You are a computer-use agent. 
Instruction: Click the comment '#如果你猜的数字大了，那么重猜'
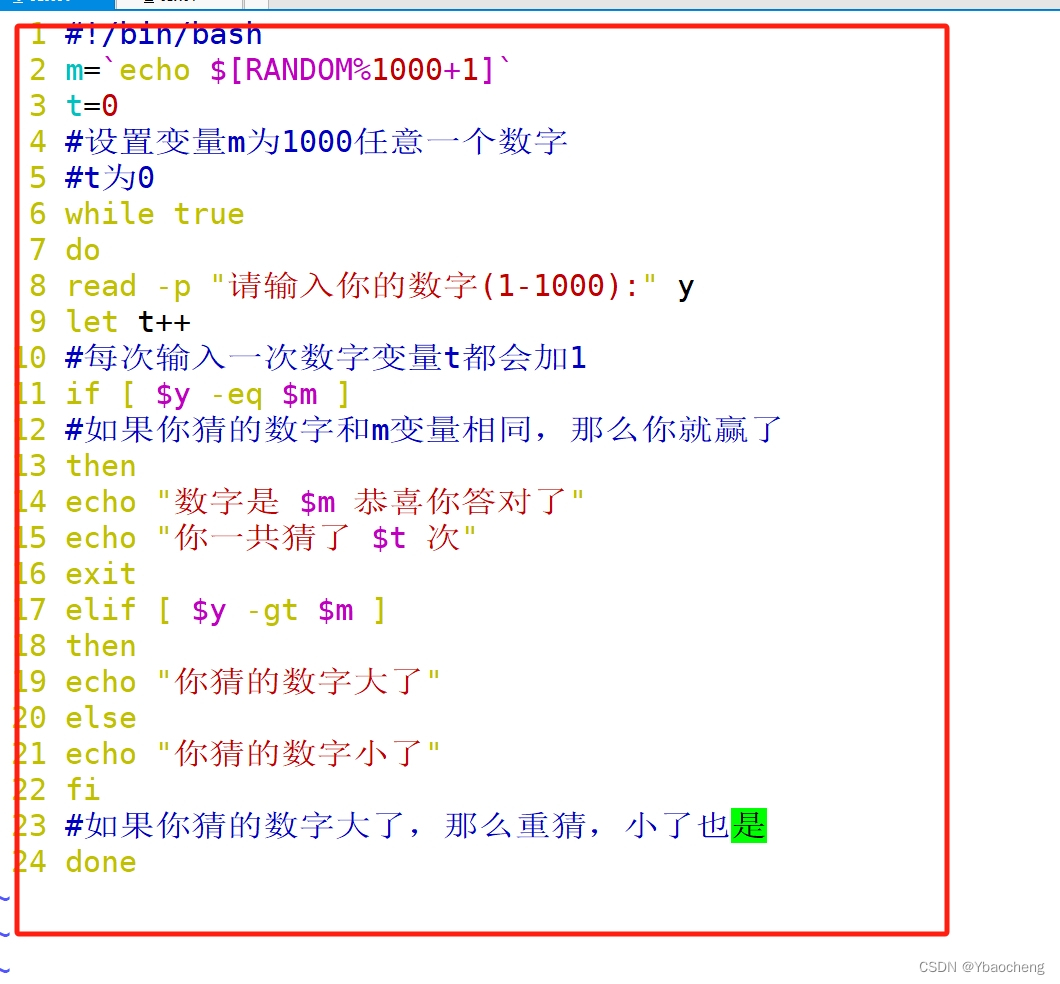tap(325, 826)
